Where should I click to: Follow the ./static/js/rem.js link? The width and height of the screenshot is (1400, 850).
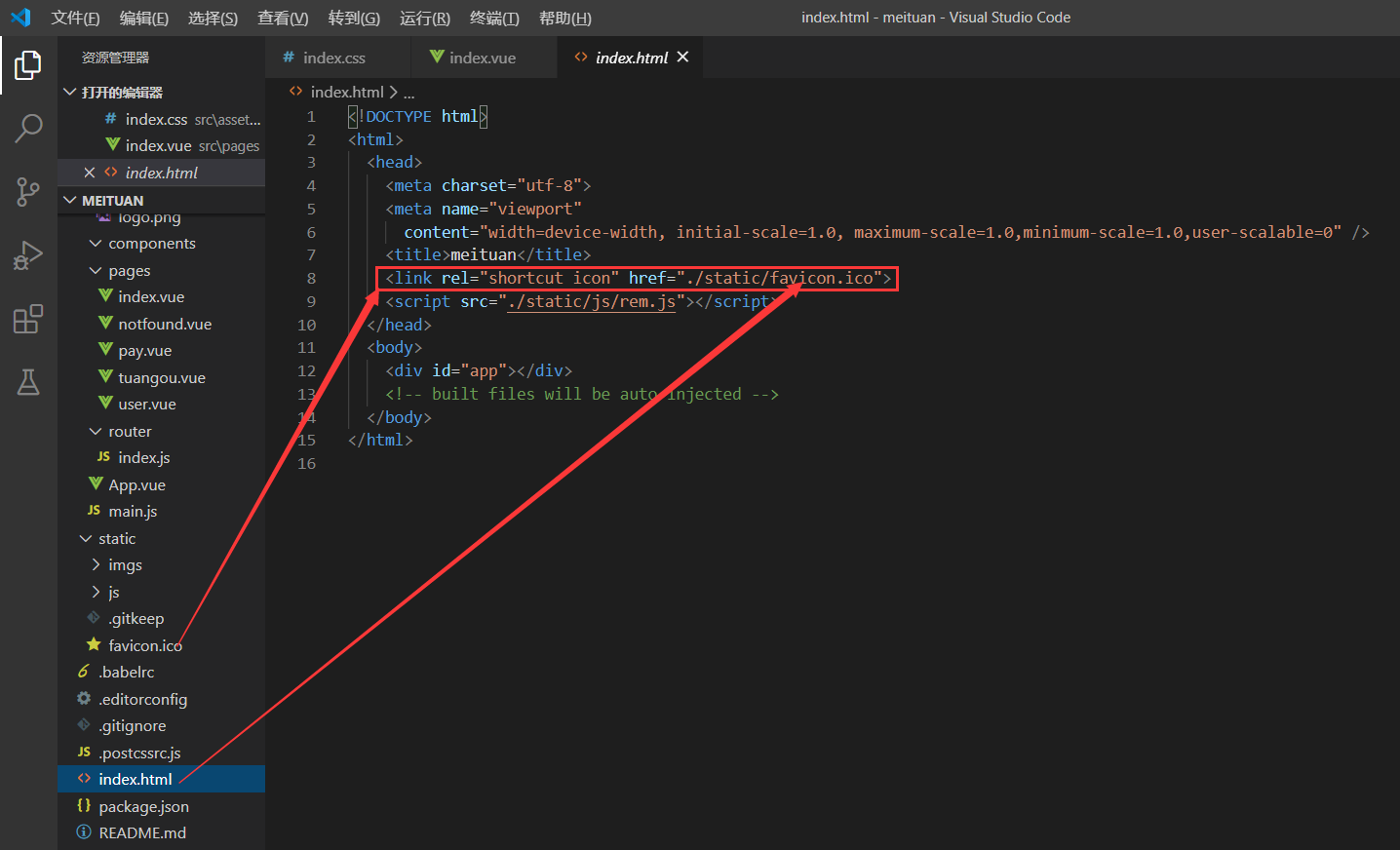pyautogui.click(x=592, y=301)
